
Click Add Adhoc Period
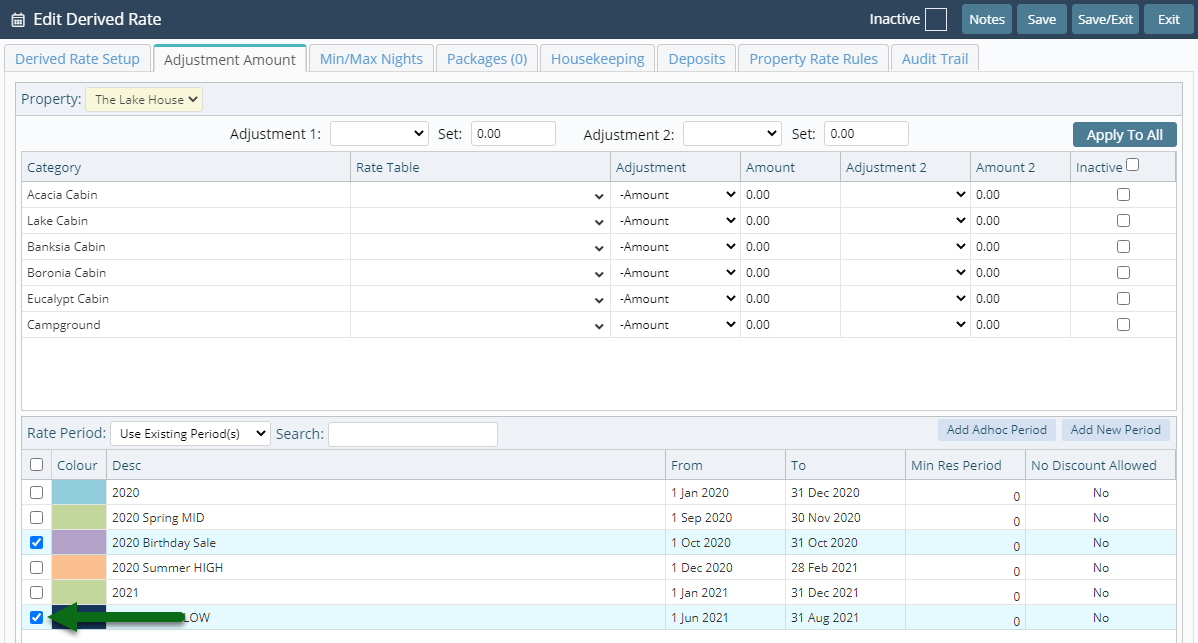click(x=996, y=430)
